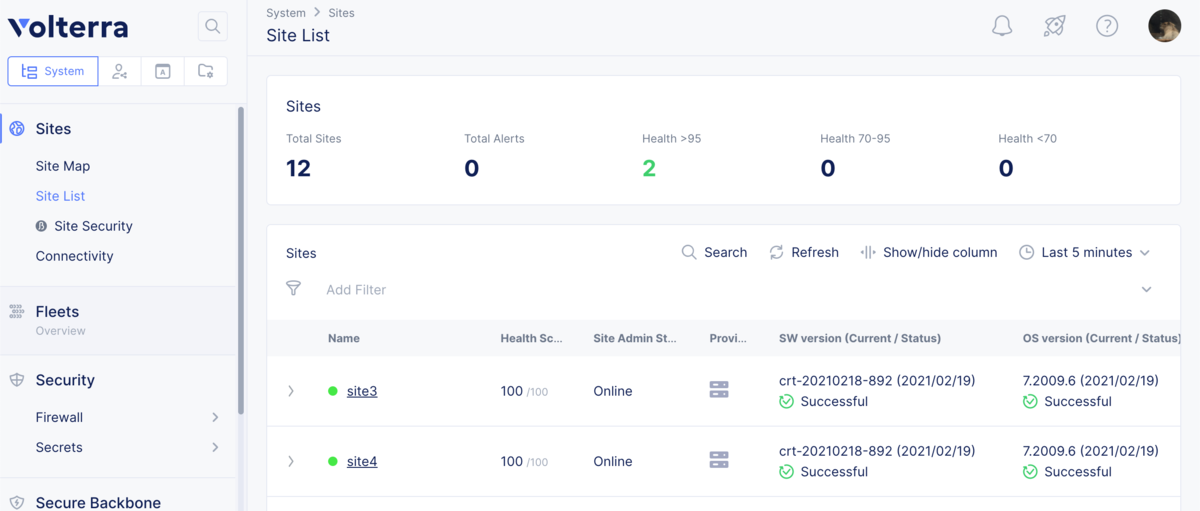Expand the Secrets submenu arrow
Screen dimensions: 1200x511
[x=215, y=447]
